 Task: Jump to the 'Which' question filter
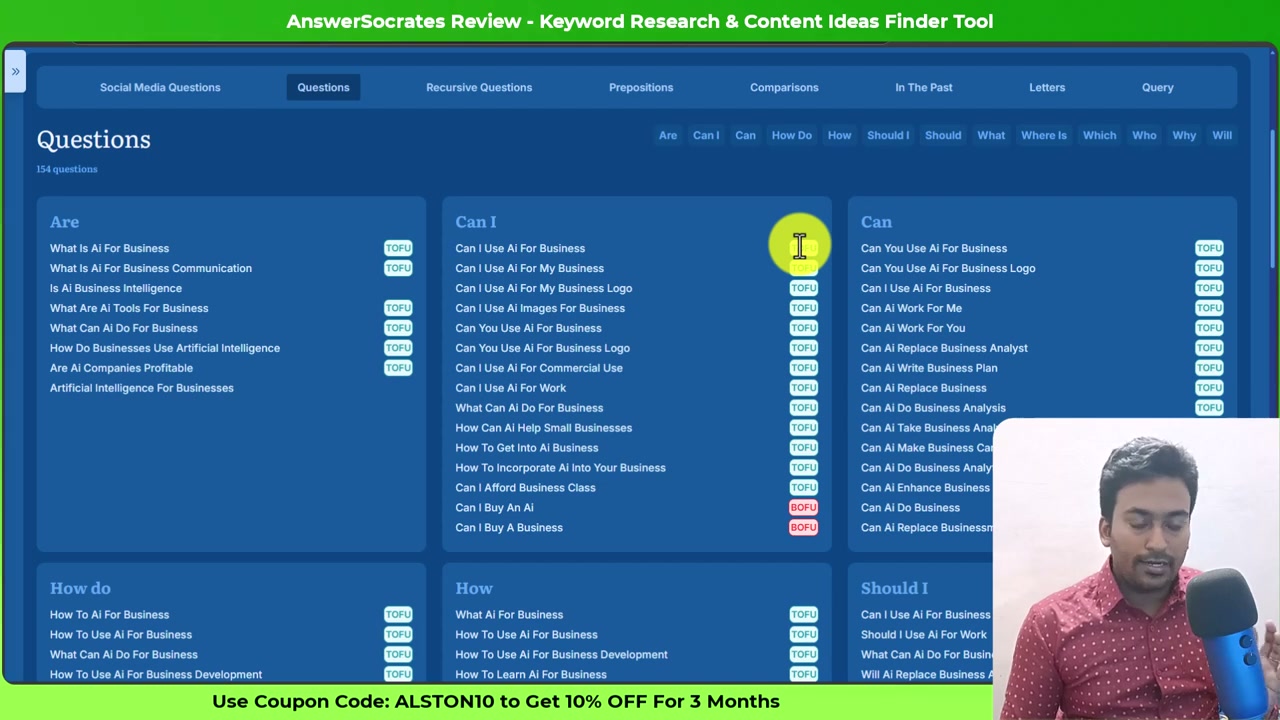(1099, 135)
